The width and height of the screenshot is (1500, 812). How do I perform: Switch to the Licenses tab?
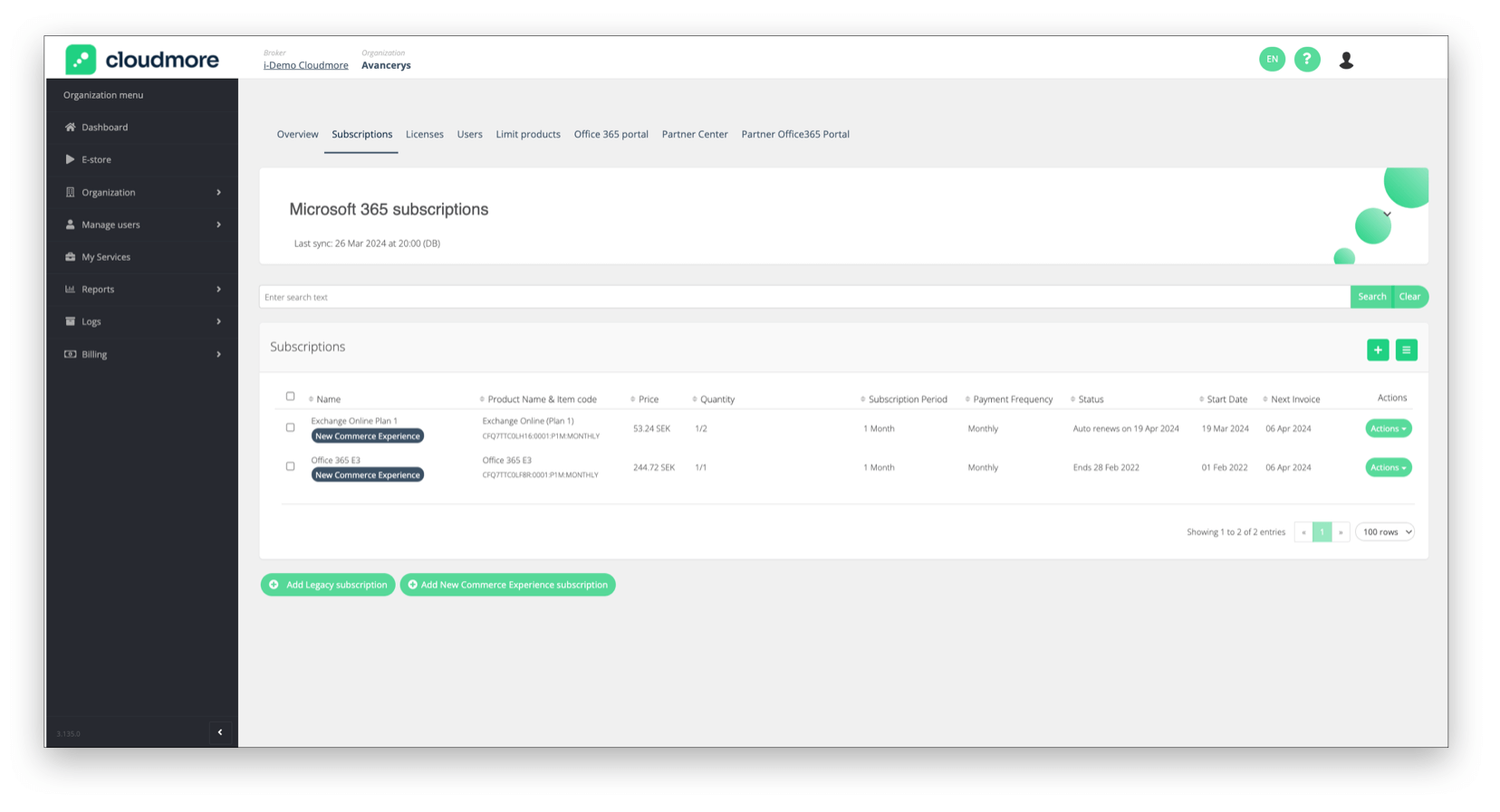(x=425, y=134)
